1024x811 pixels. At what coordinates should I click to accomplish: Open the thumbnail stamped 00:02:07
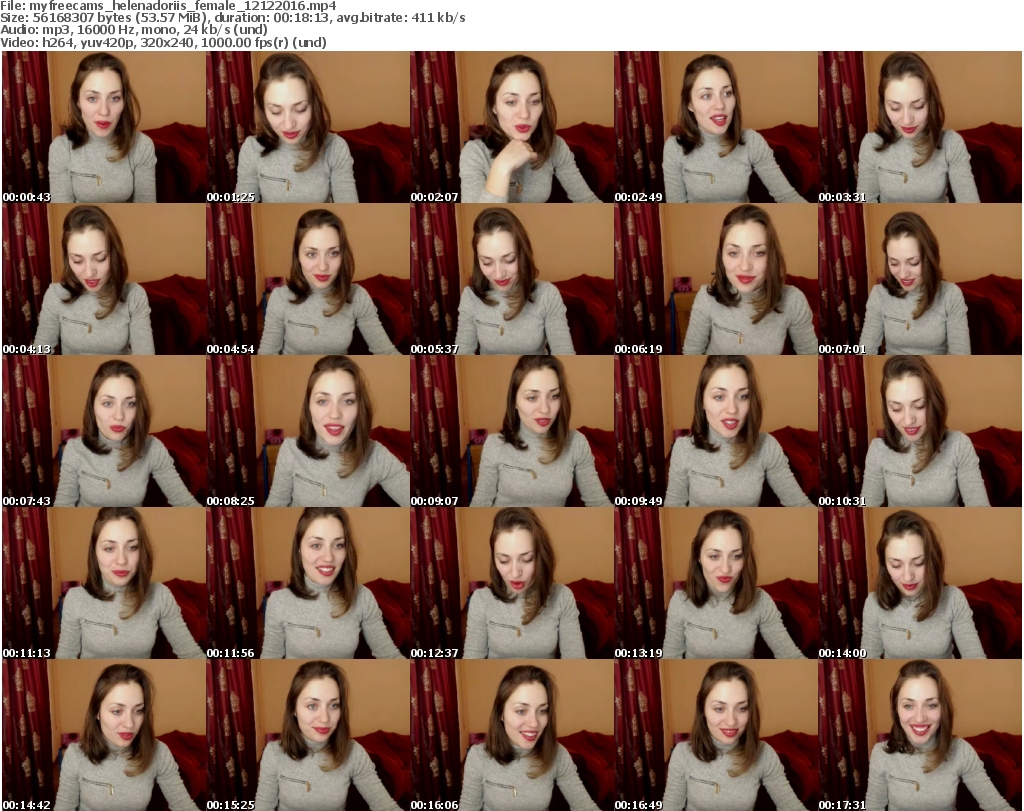512,127
